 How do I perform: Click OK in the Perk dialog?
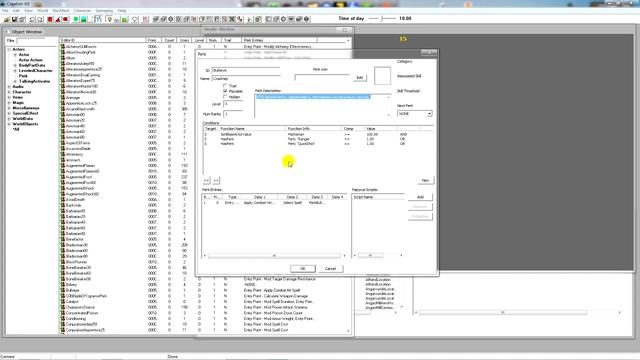point(302,269)
